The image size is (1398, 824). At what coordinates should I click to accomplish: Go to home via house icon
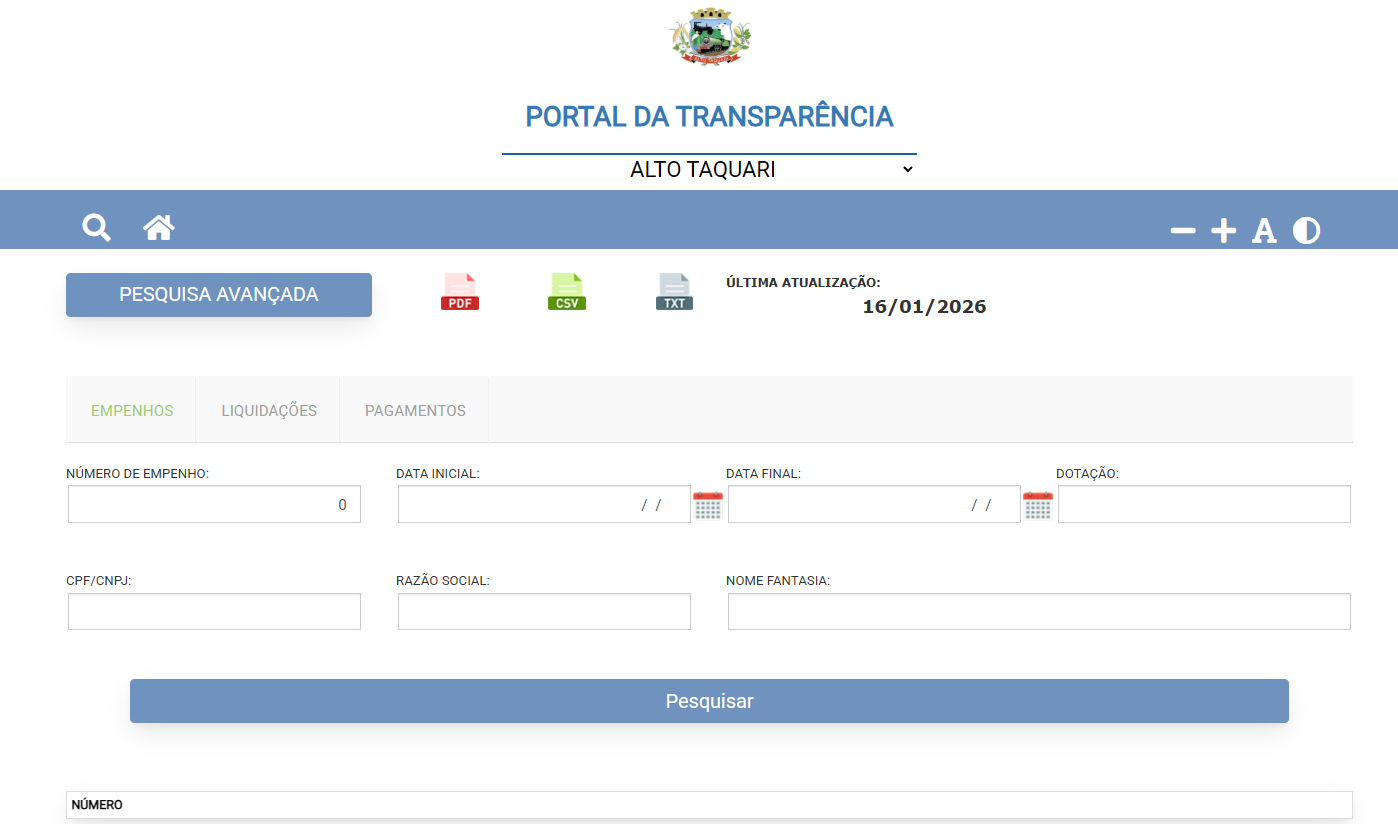158,228
